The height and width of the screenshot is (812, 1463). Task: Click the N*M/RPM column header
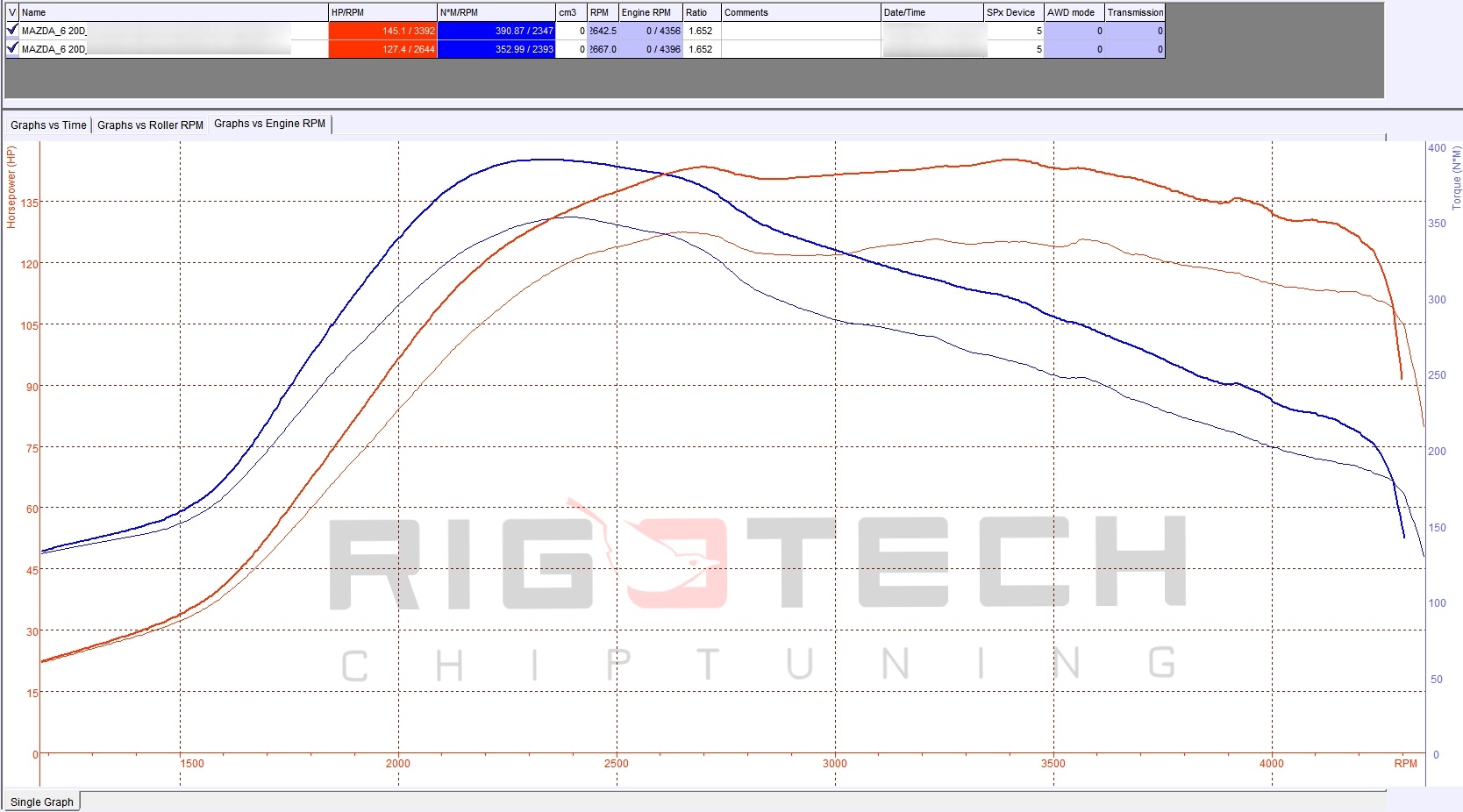coord(496,12)
